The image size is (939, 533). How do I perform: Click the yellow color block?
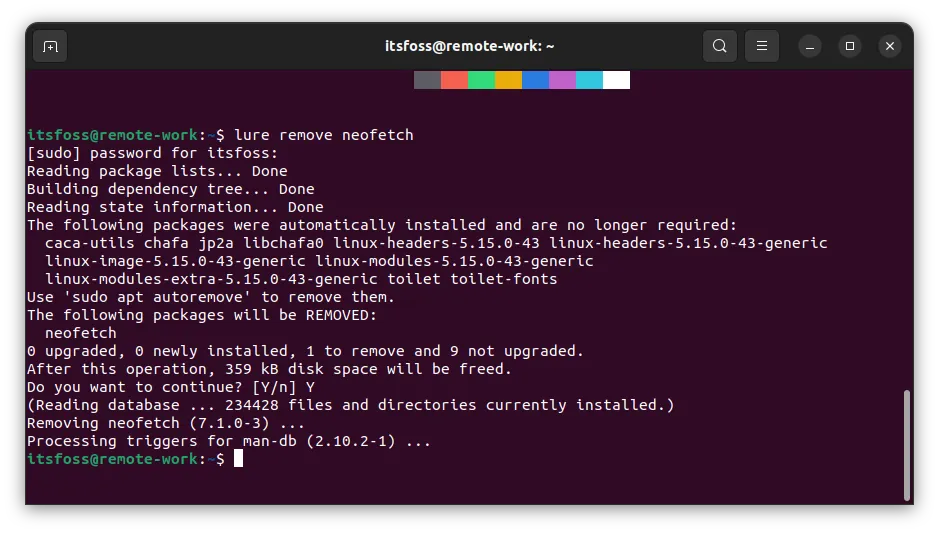[x=508, y=80]
